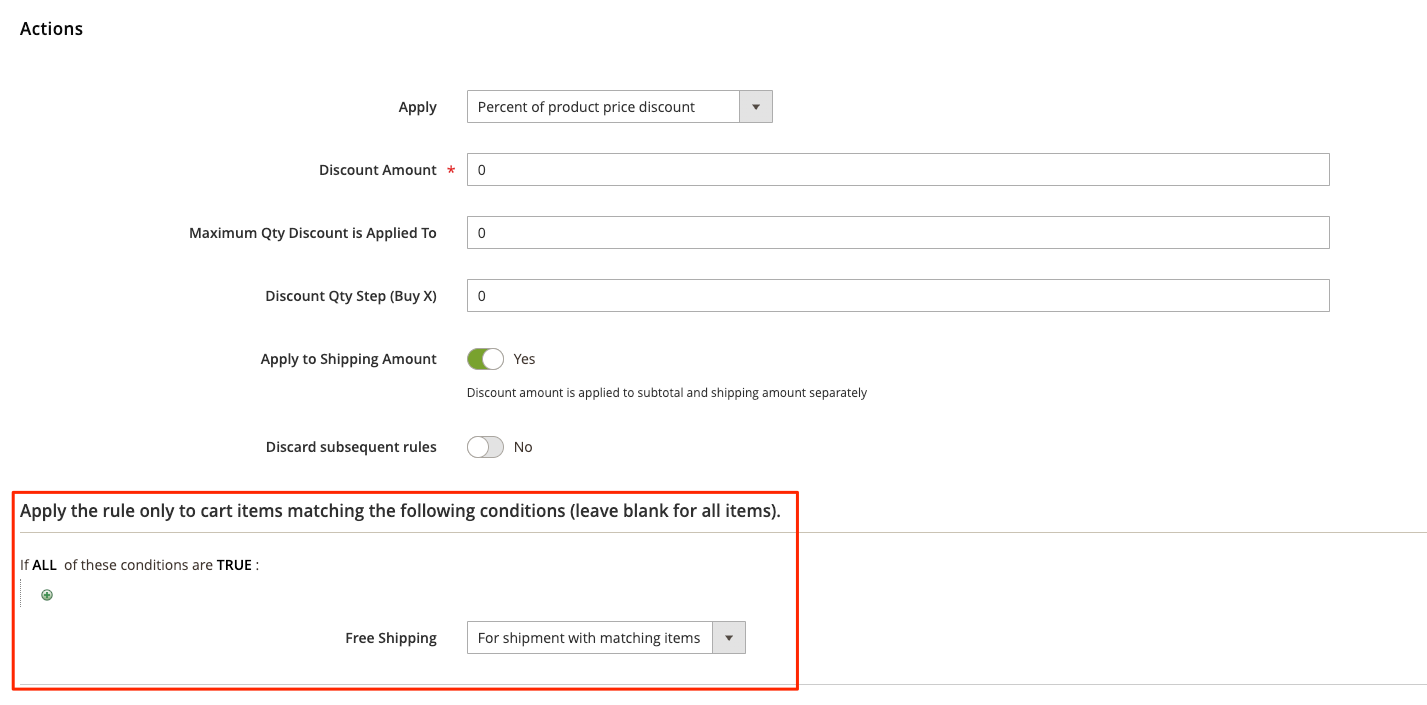This screenshot has height=705, width=1427.
Task: Click the Apply to Shipping Amount label
Action: 348,359
